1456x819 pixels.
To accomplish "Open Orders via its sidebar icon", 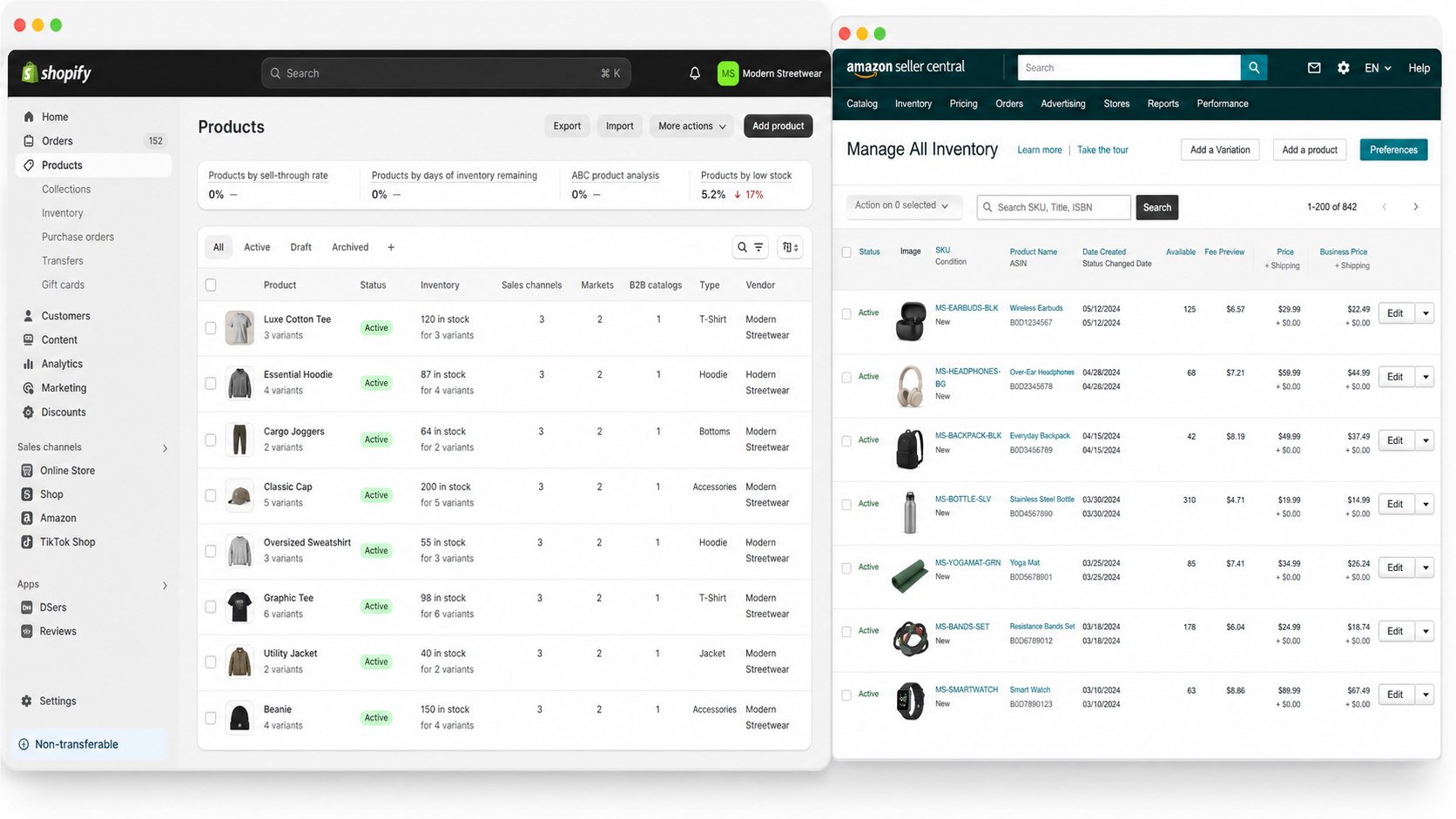I will click(29, 141).
